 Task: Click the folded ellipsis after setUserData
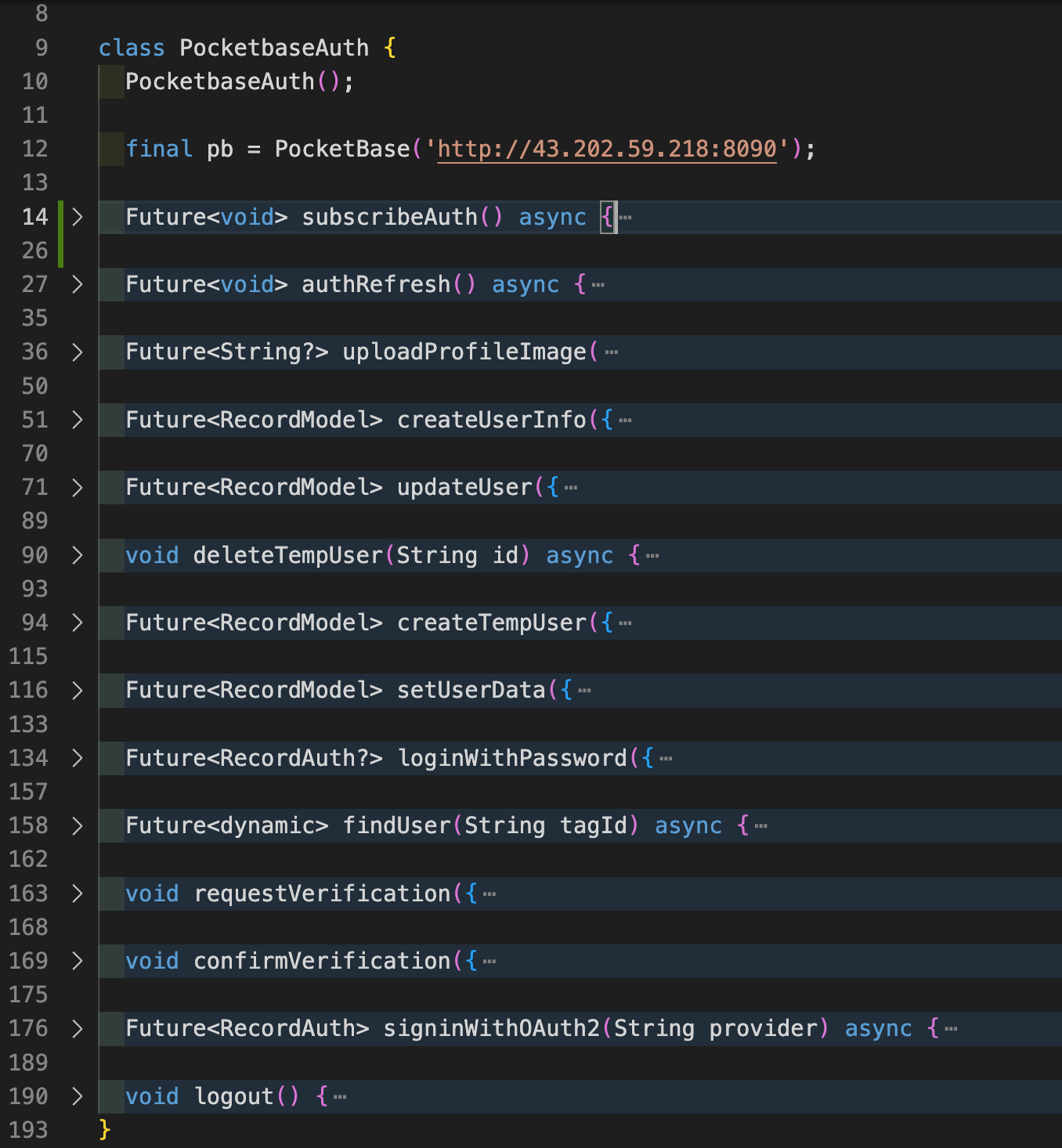pos(584,691)
